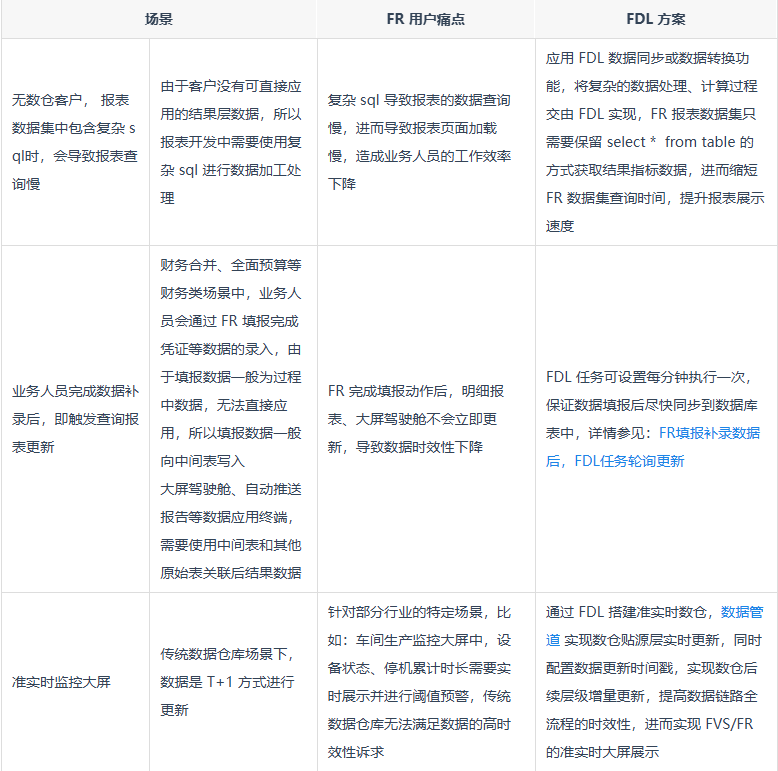This screenshot has width=778, height=771.
Task: Select the 无数仓客户 scenario cell
Action: point(75,142)
